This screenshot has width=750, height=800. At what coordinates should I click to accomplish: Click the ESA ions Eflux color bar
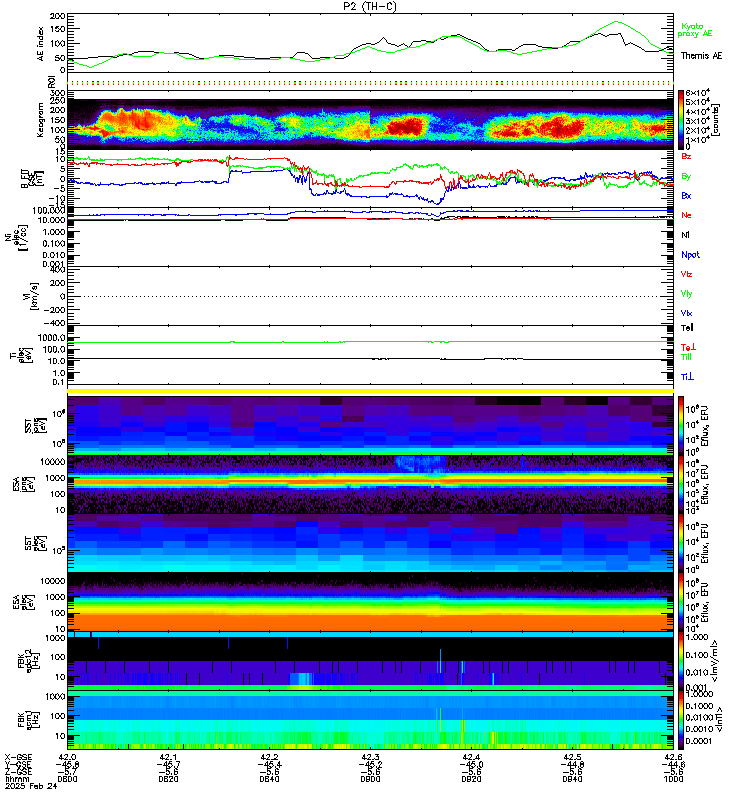click(x=681, y=484)
